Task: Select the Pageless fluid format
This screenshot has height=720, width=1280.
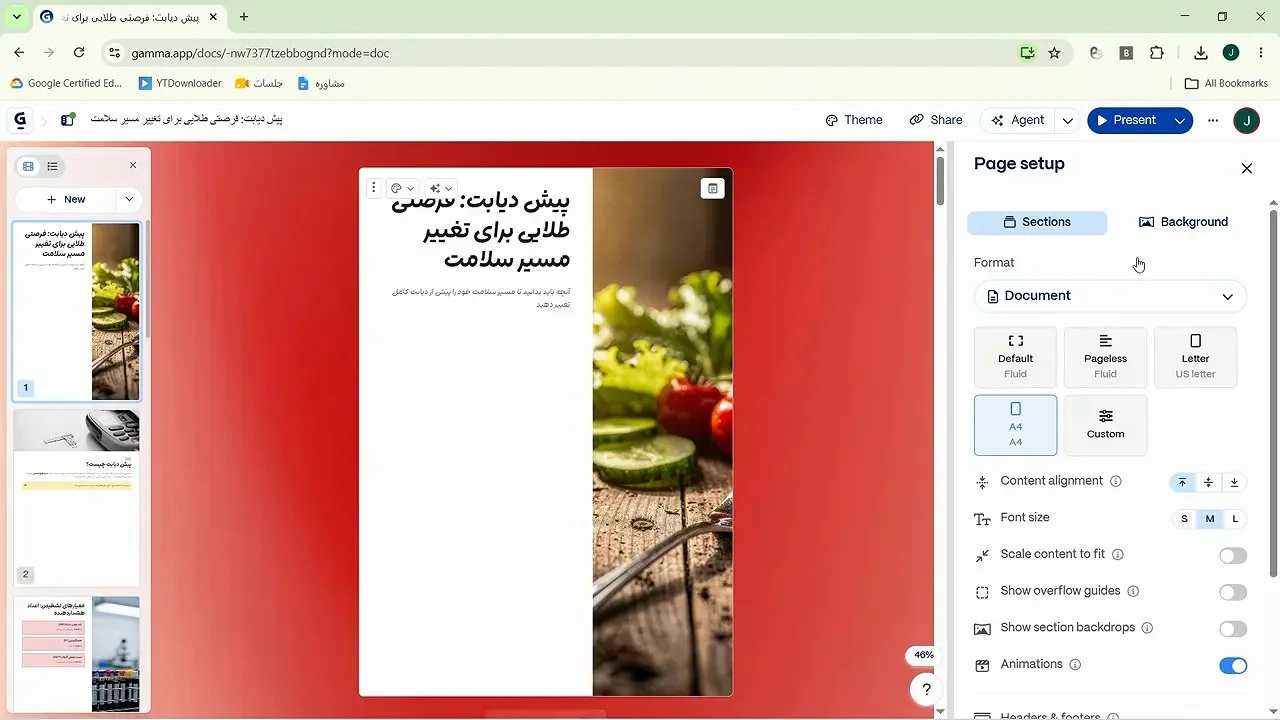Action: point(1105,357)
